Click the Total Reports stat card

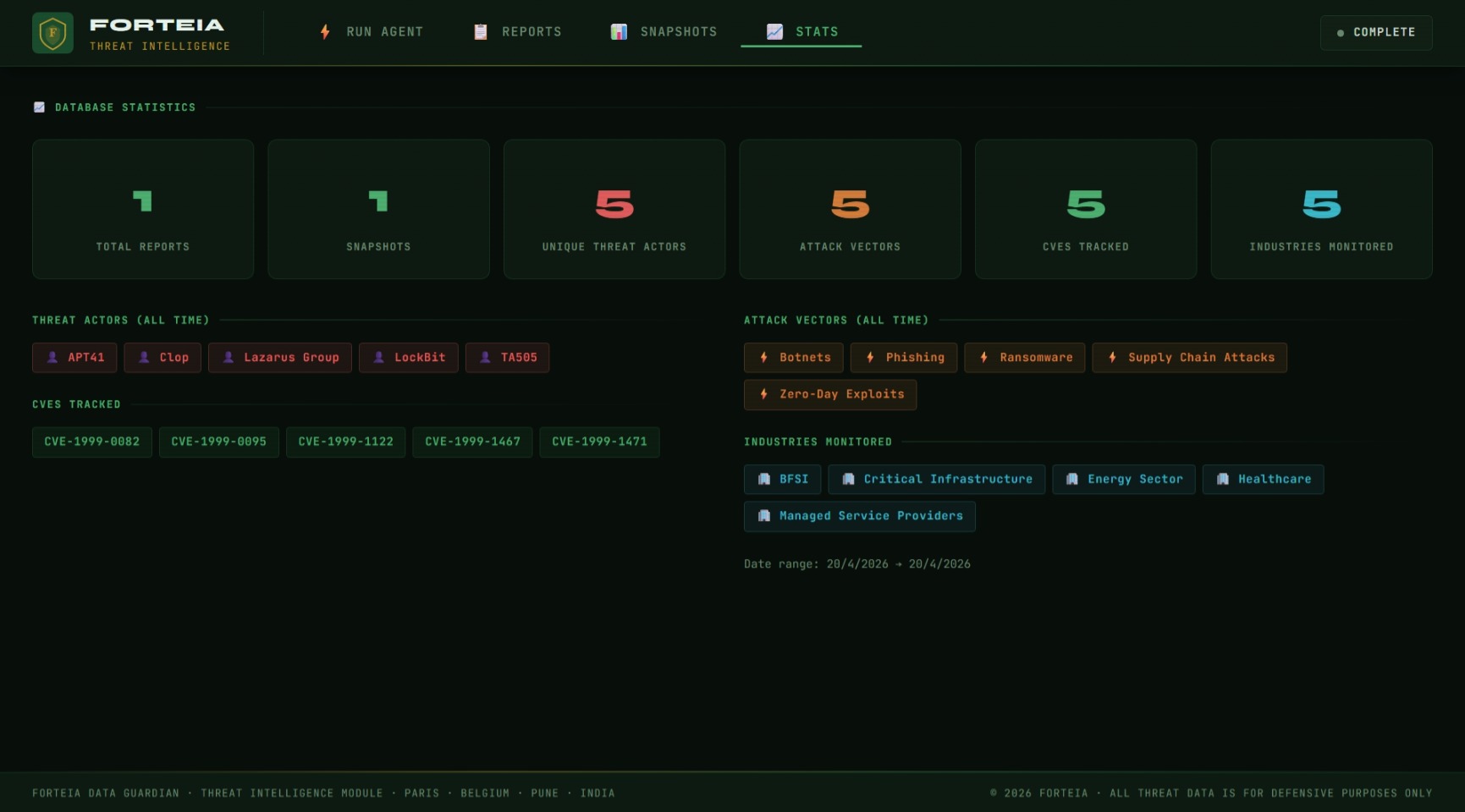point(142,209)
